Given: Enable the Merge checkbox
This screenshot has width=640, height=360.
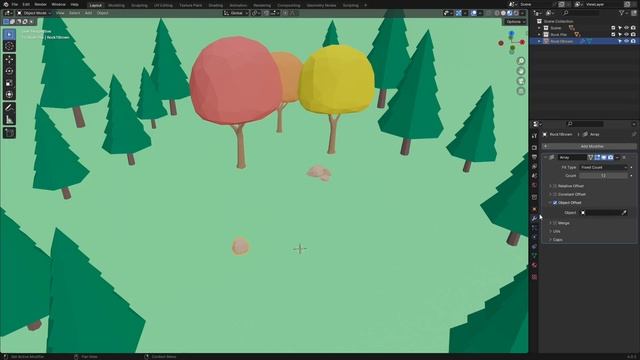Looking at the screenshot, I should point(555,223).
